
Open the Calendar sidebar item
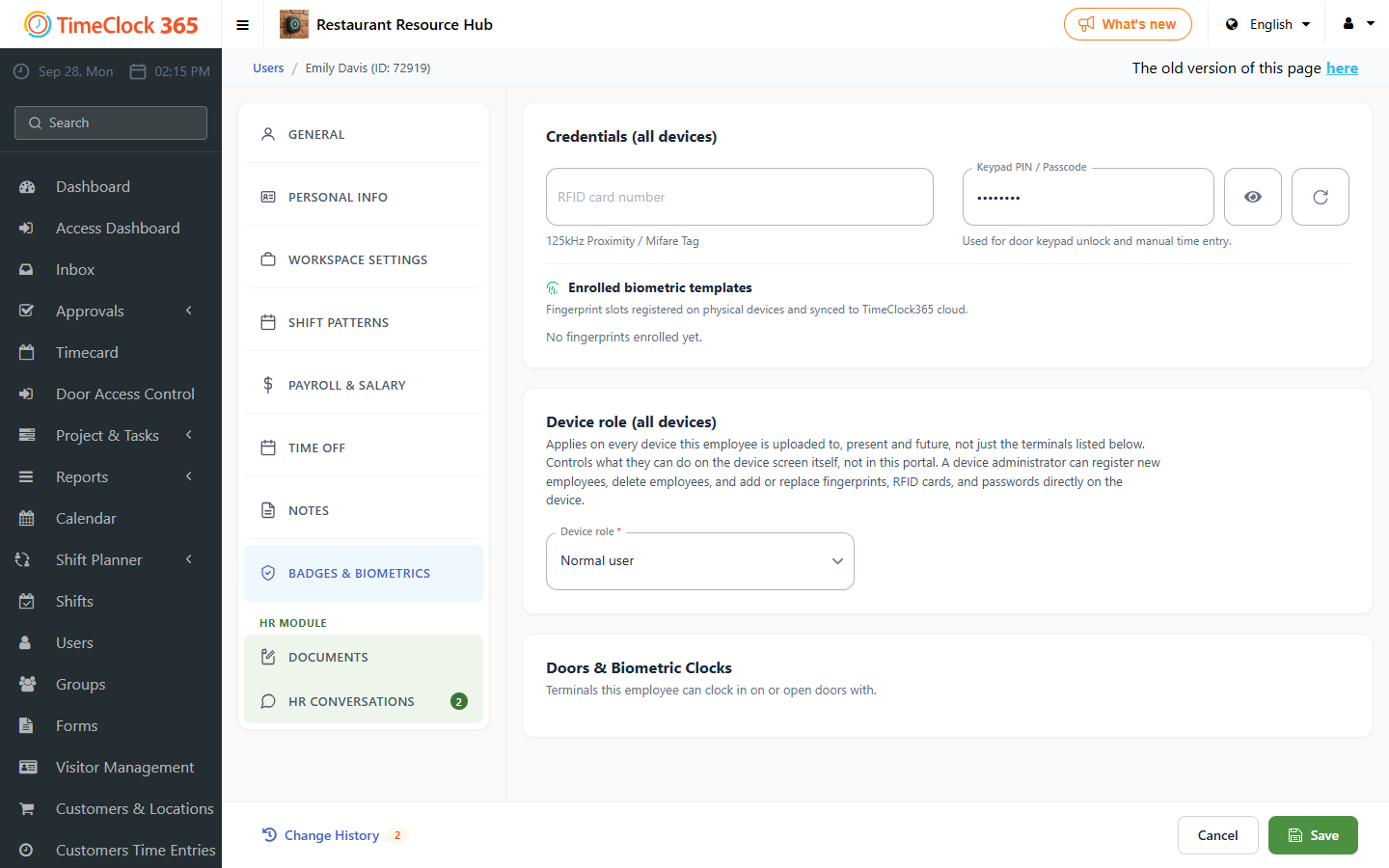pos(111,518)
